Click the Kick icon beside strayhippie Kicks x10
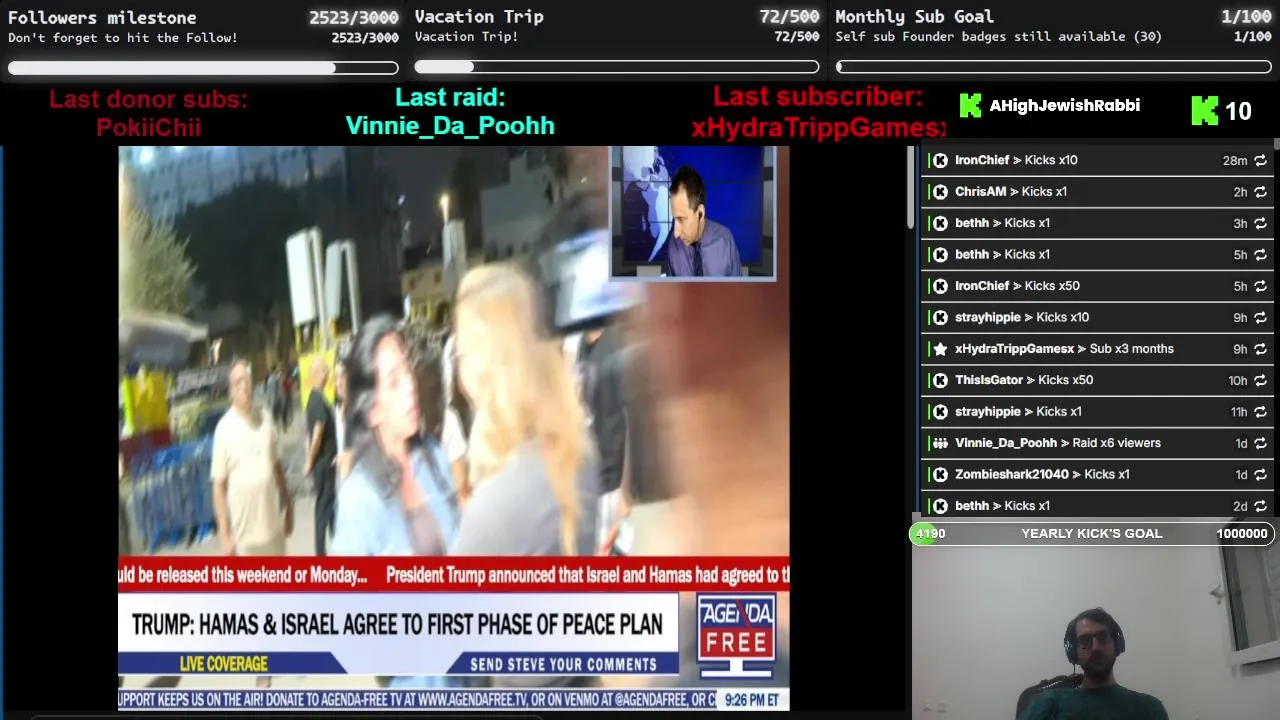The image size is (1280, 720). pos(940,318)
